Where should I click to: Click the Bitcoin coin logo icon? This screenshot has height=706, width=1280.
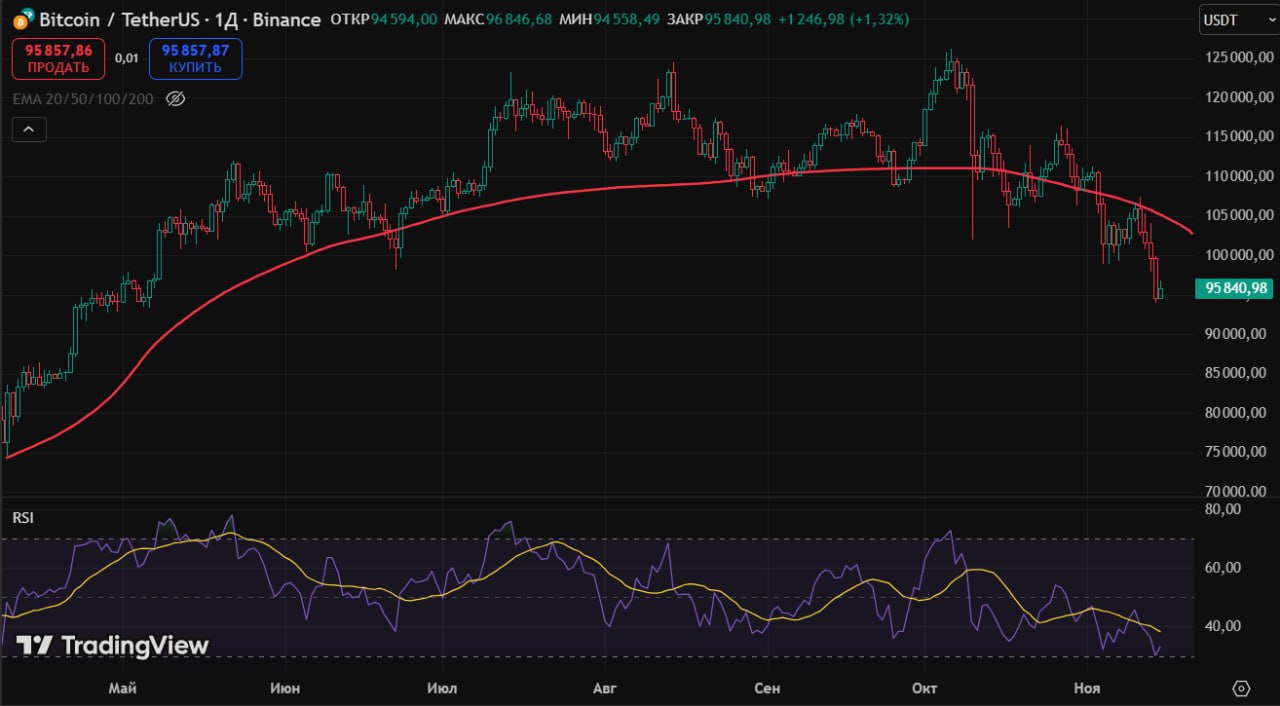coord(21,19)
